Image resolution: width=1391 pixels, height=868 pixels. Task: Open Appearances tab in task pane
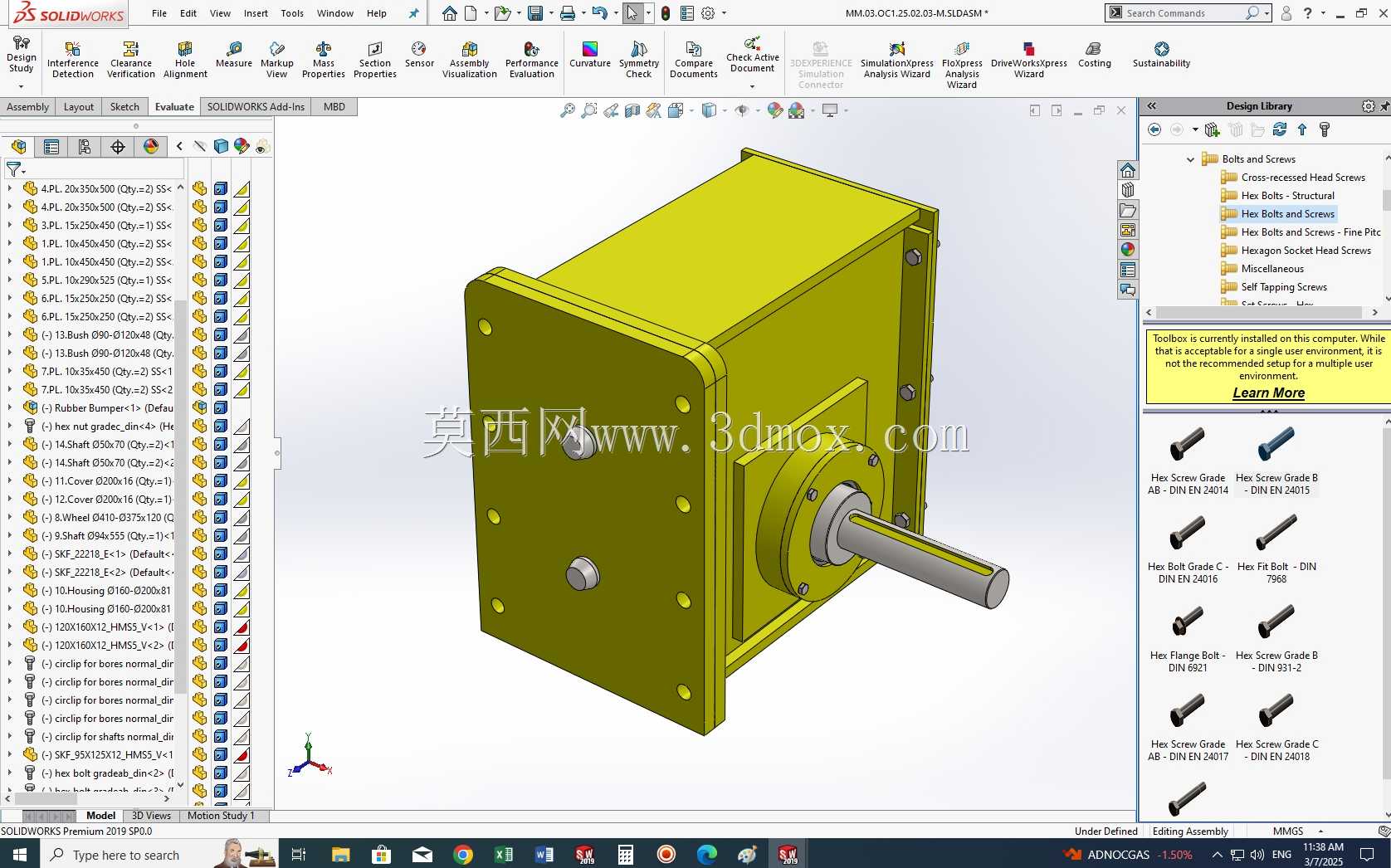1128,250
